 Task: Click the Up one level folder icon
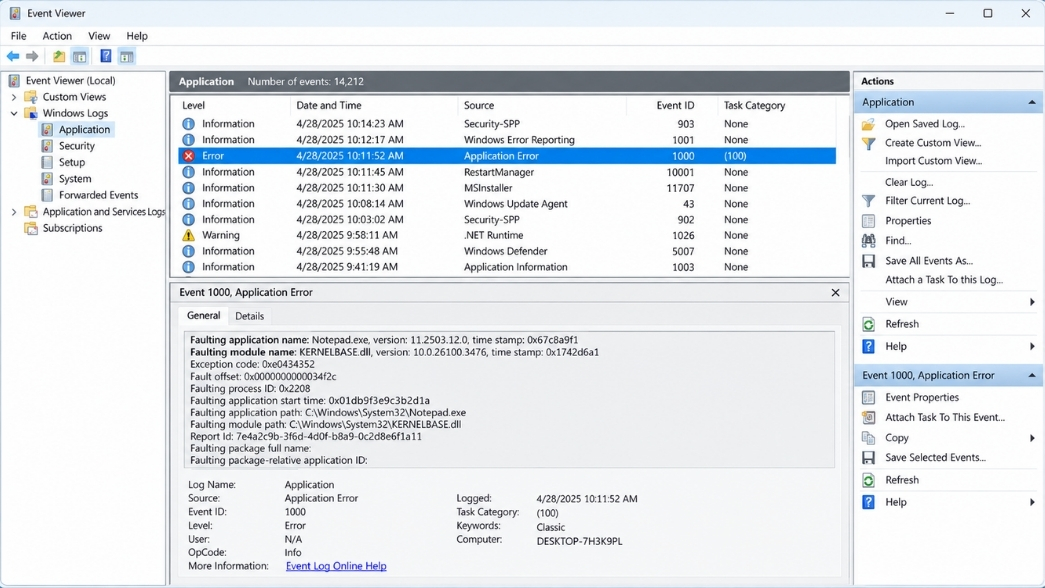tap(59, 57)
